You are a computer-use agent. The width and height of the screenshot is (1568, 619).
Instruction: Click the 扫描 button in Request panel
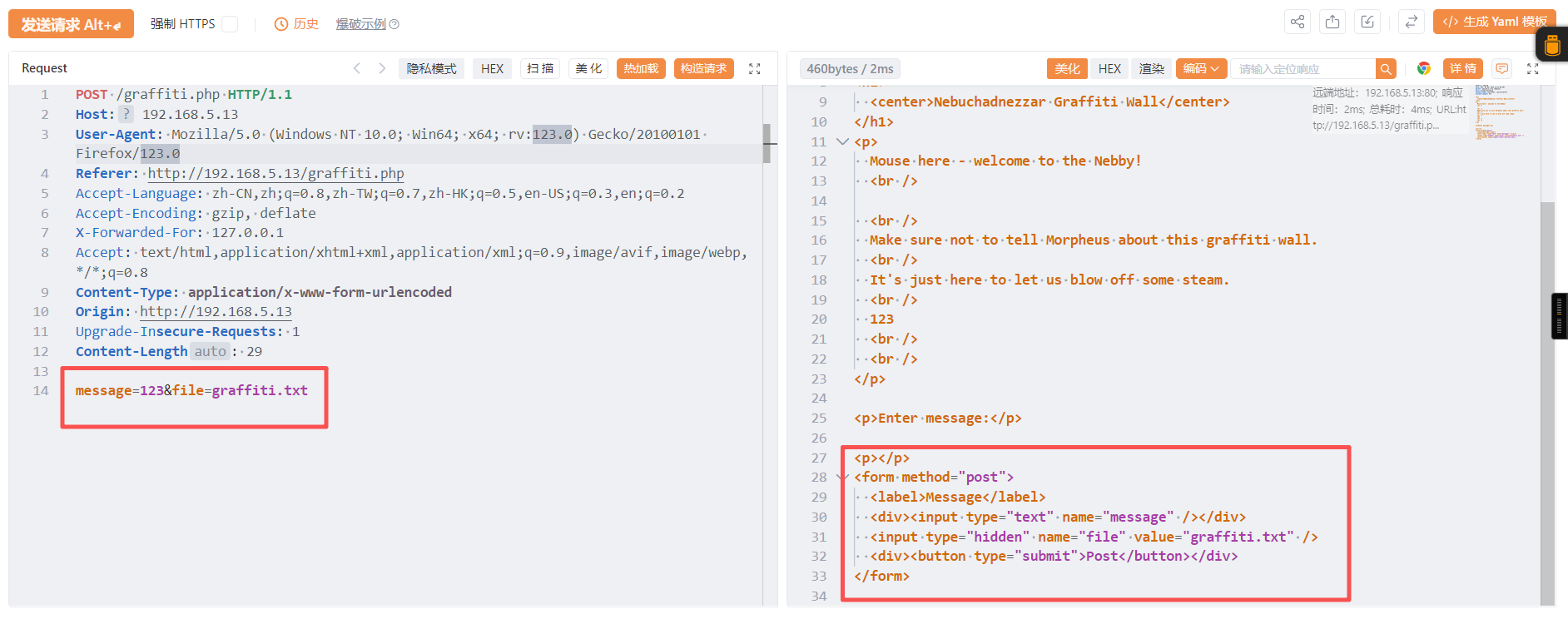[540, 69]
